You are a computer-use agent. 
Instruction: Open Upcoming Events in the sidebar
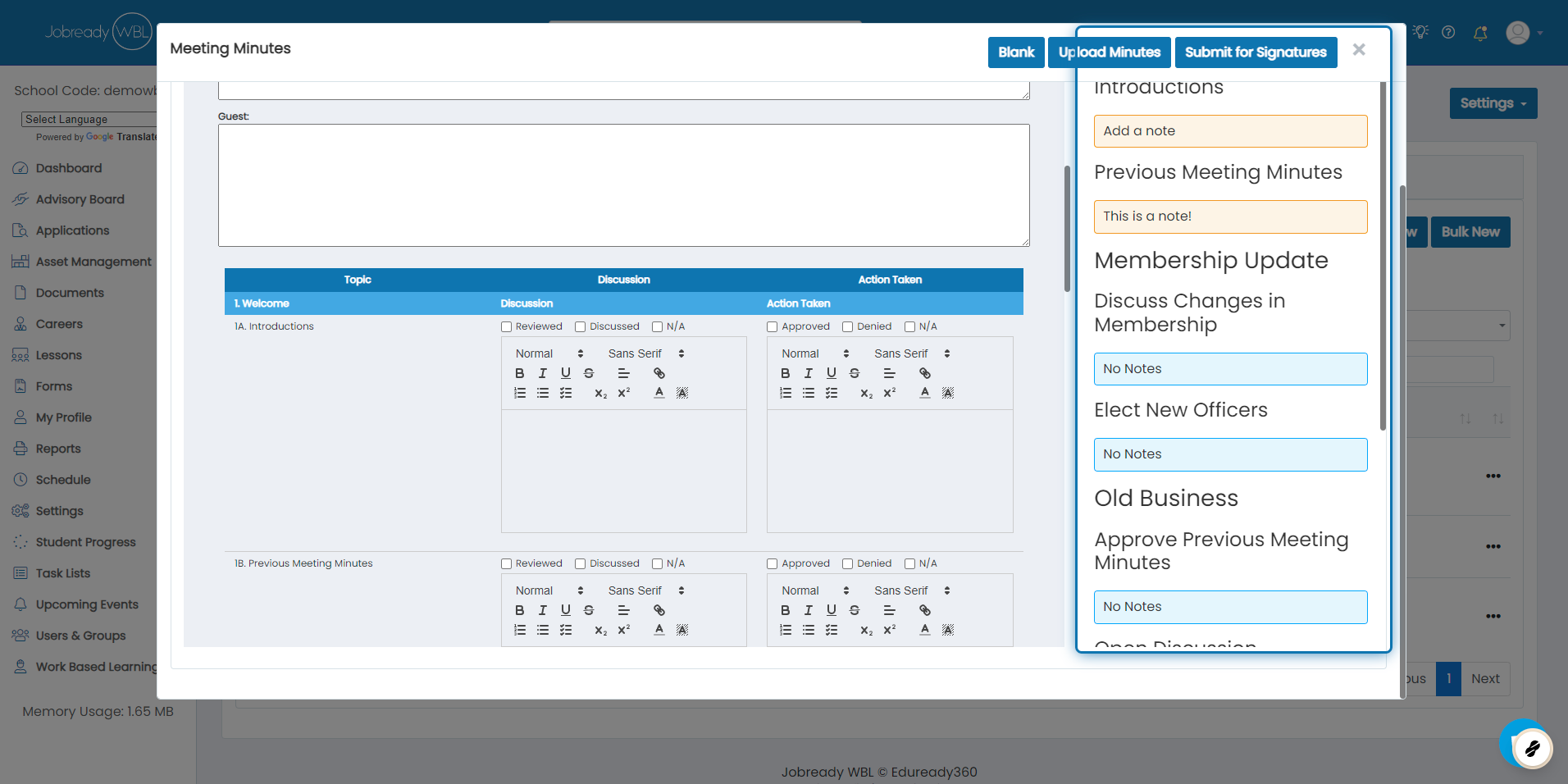click(x=87, y=604)
